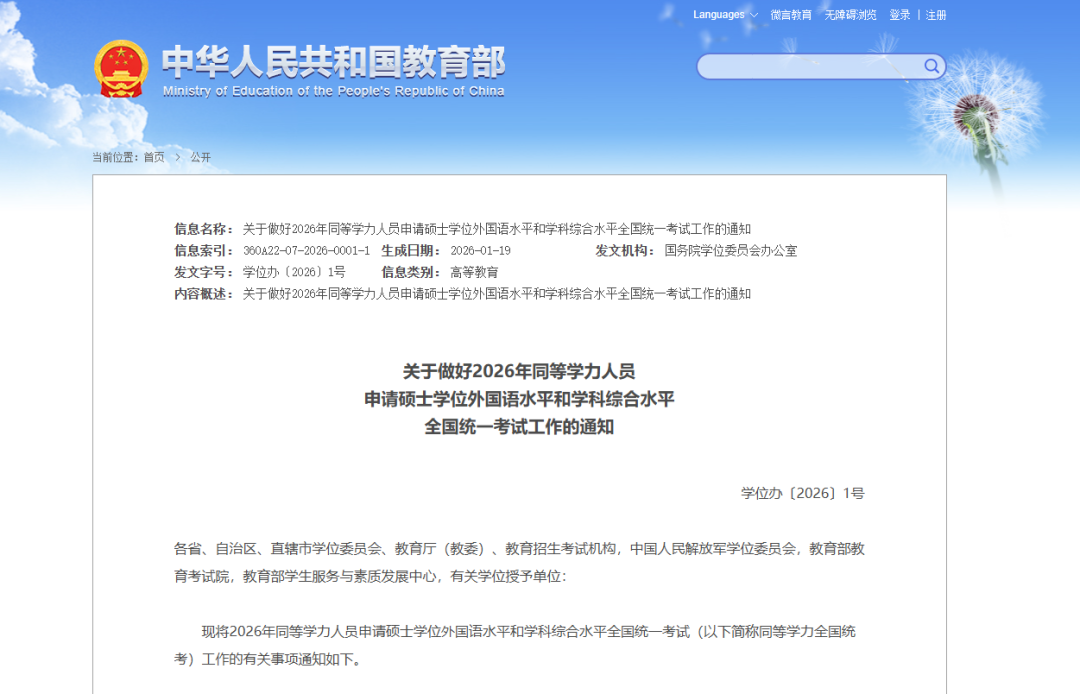This screenshot has height=694, width=1080.
Task: Click the 生成日期 label
Action: tap(411, 251)
